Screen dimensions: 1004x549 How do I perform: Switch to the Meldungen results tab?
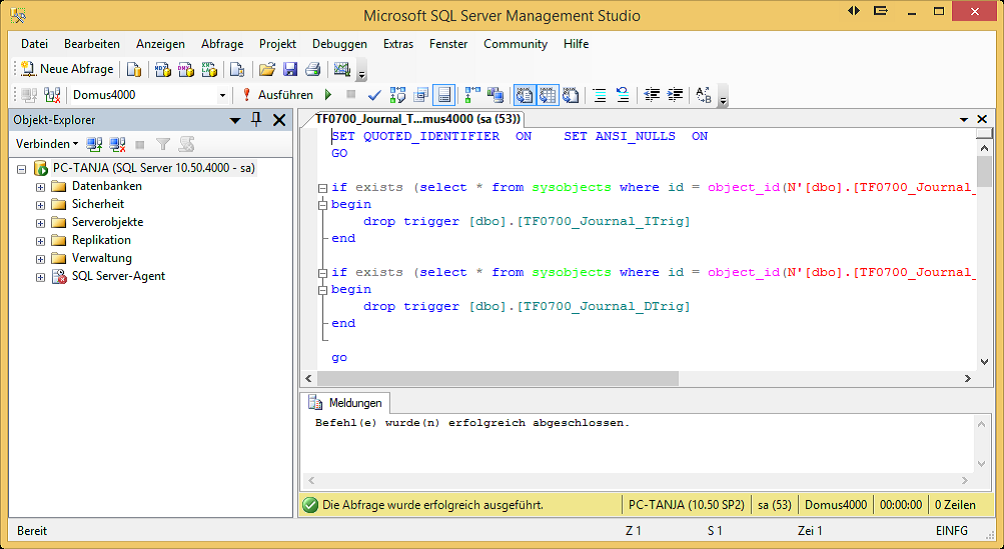(x=346, y=402)
